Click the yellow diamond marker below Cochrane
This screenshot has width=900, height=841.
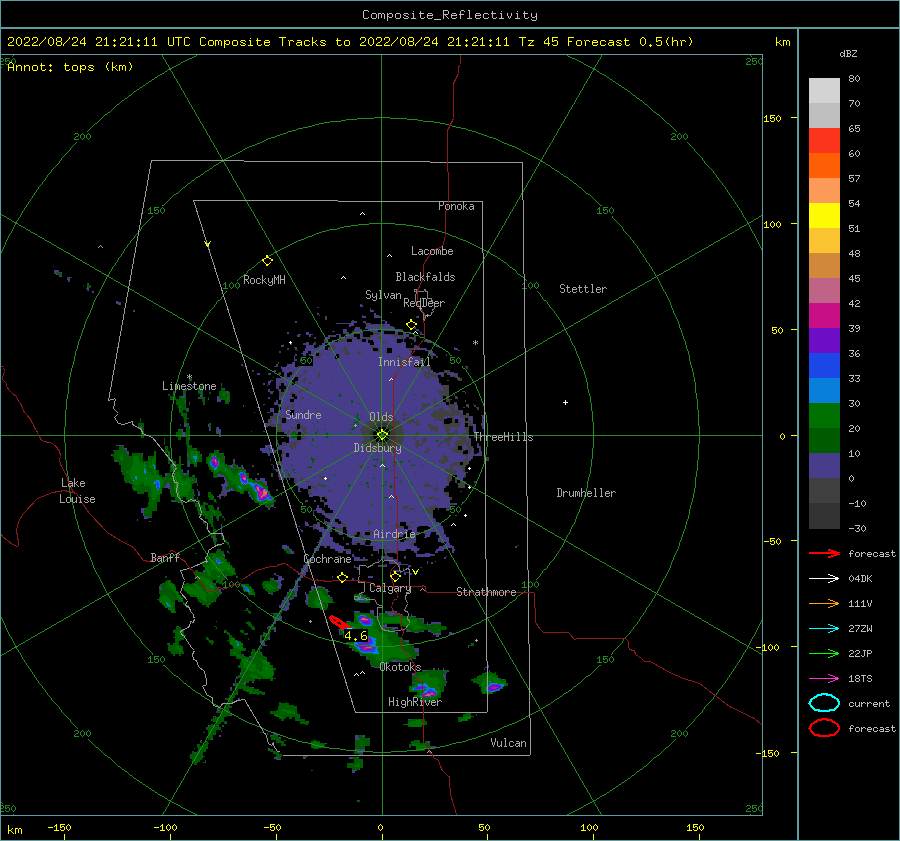pos(343,577)
